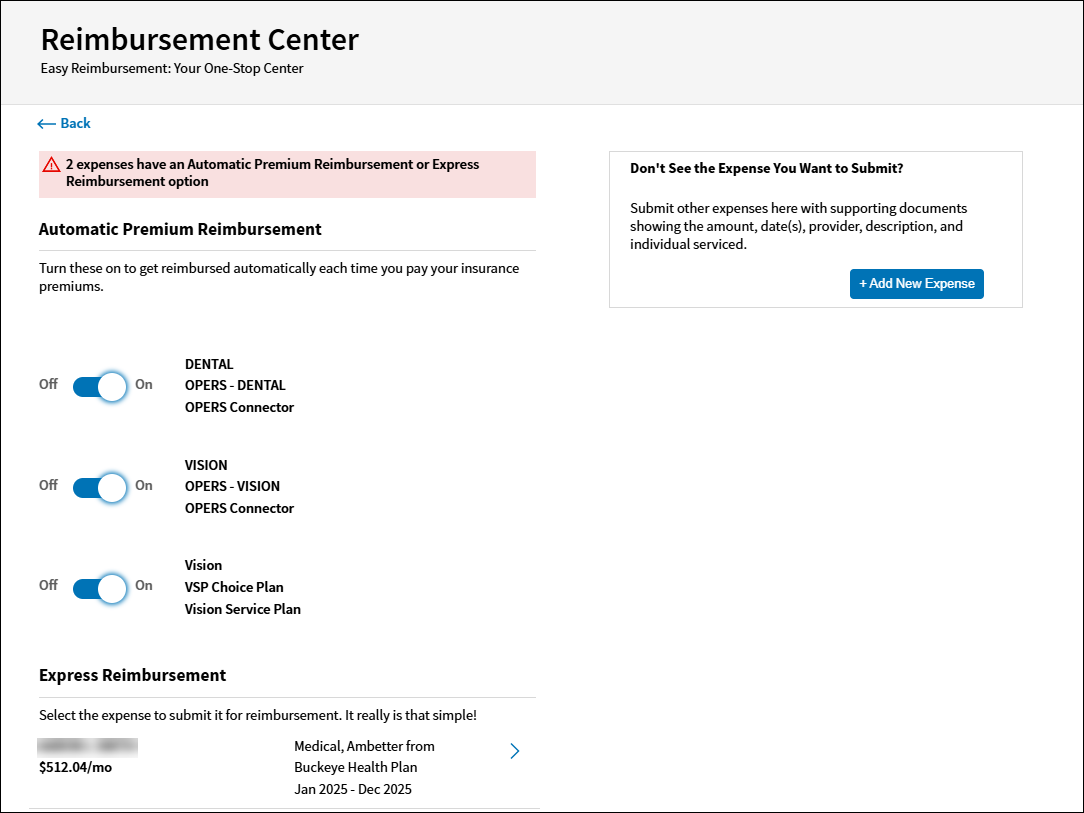
Task: Click the Add New Expense button
Action: click(x=917, y=284)
